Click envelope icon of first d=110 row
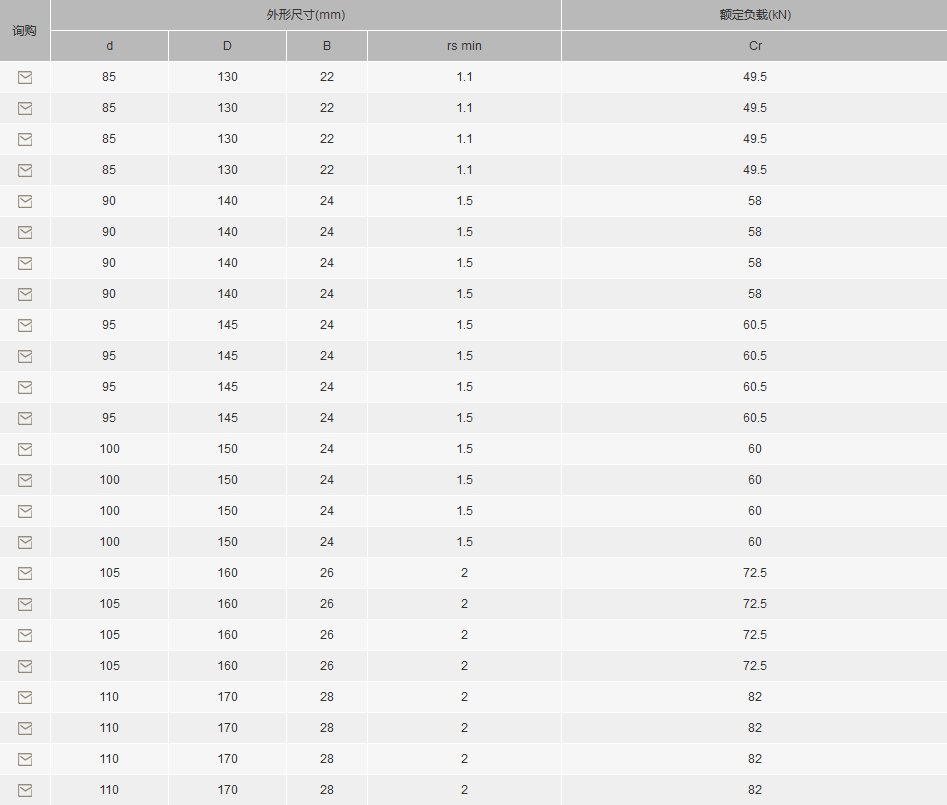 point(25,698)
